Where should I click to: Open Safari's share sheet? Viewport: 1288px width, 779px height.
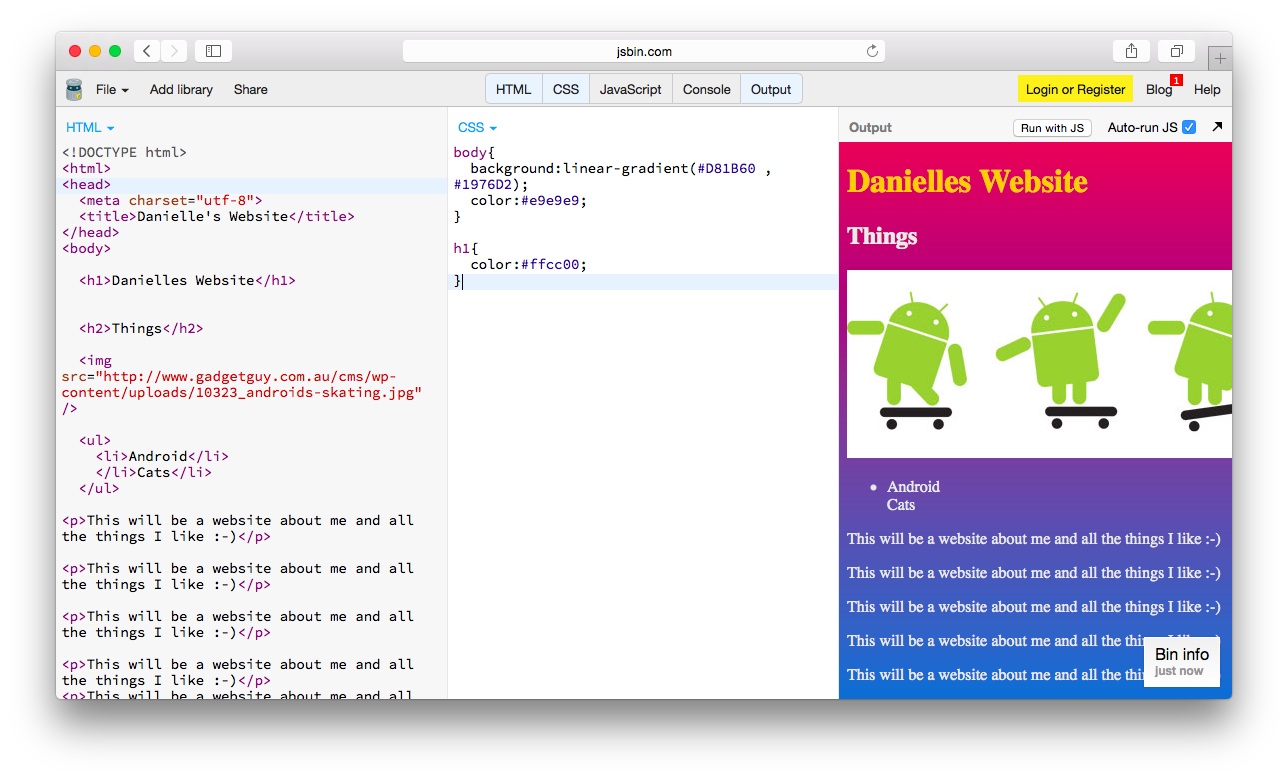click(1131, 51)
